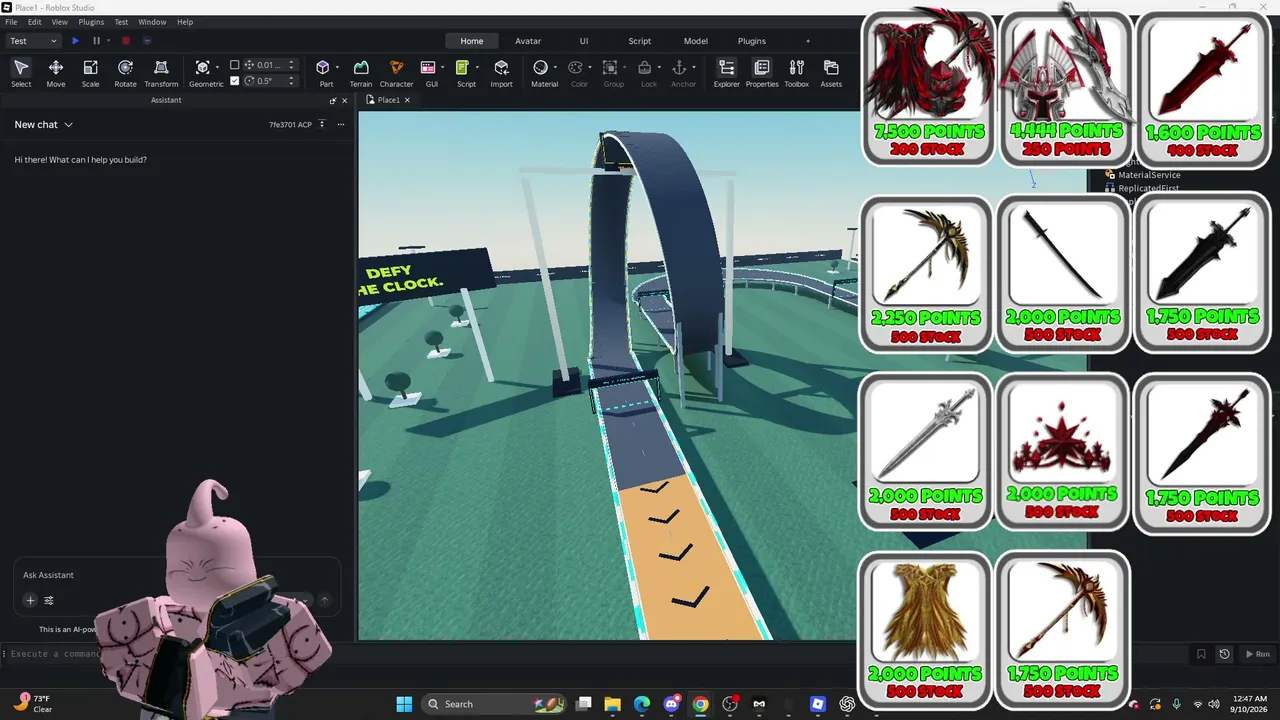Screen dimensions: 1280x720
Task: Switch to the Script ribbon tab
Action: 640,41
